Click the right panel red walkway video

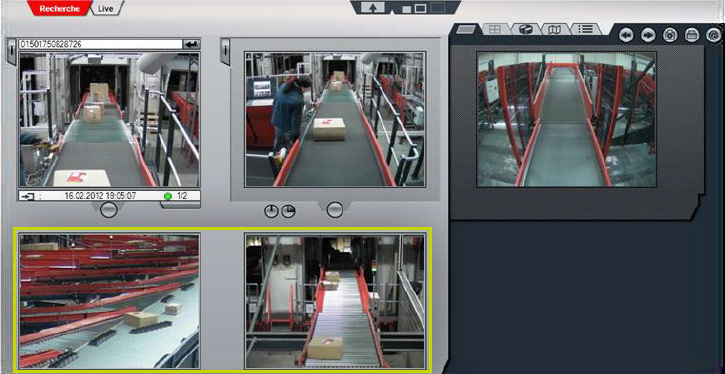(566, 119)
